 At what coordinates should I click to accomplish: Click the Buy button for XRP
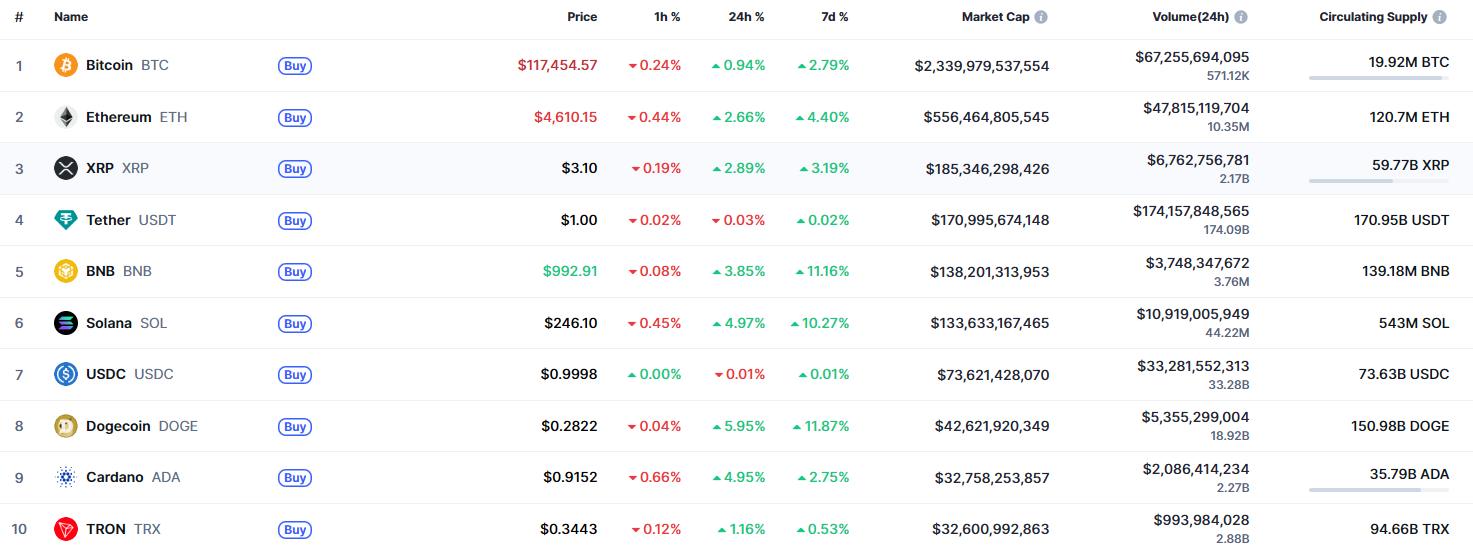(x=295, y=169)
